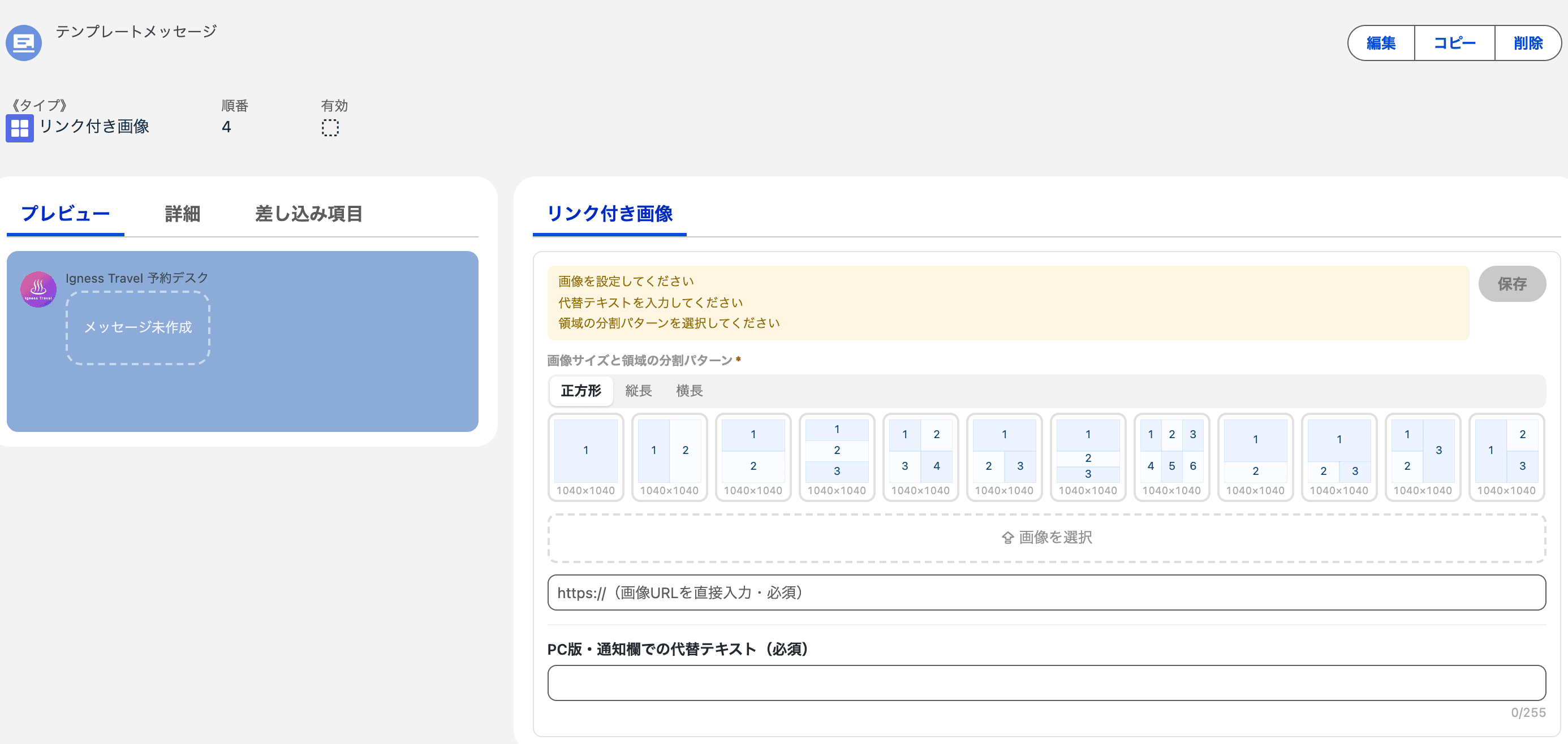Choose layout with large 1 over small 2
The width and height of the screenshot is (1568, 744).
pos(1255,457)
